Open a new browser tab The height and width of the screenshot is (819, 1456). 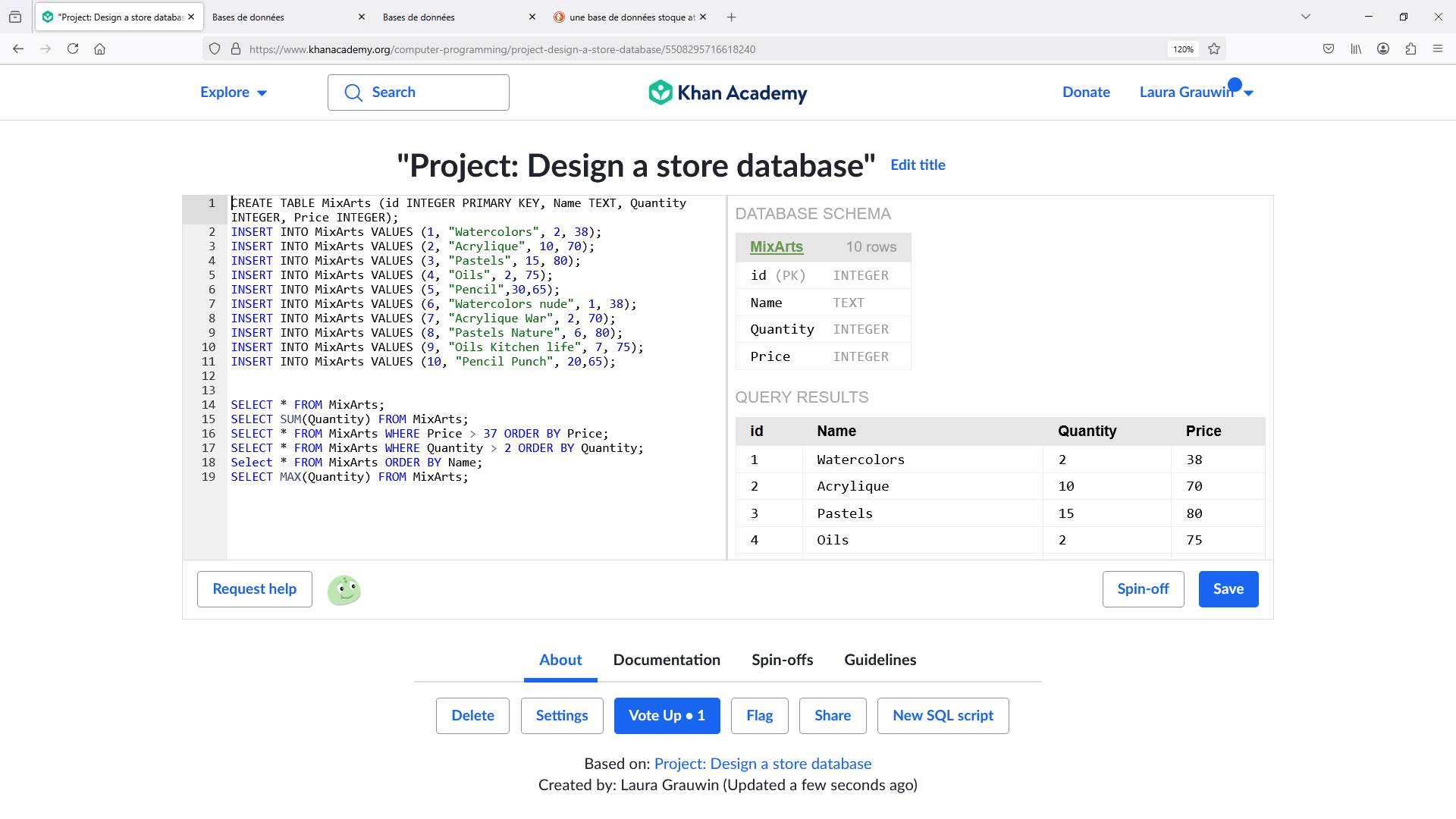click(x=731, y=17)
